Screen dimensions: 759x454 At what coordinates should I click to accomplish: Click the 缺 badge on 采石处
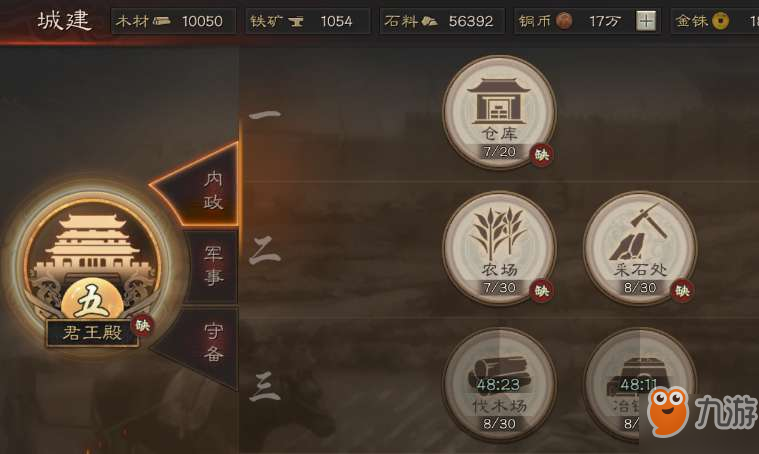pyautogui.click(x=683, y=291)
